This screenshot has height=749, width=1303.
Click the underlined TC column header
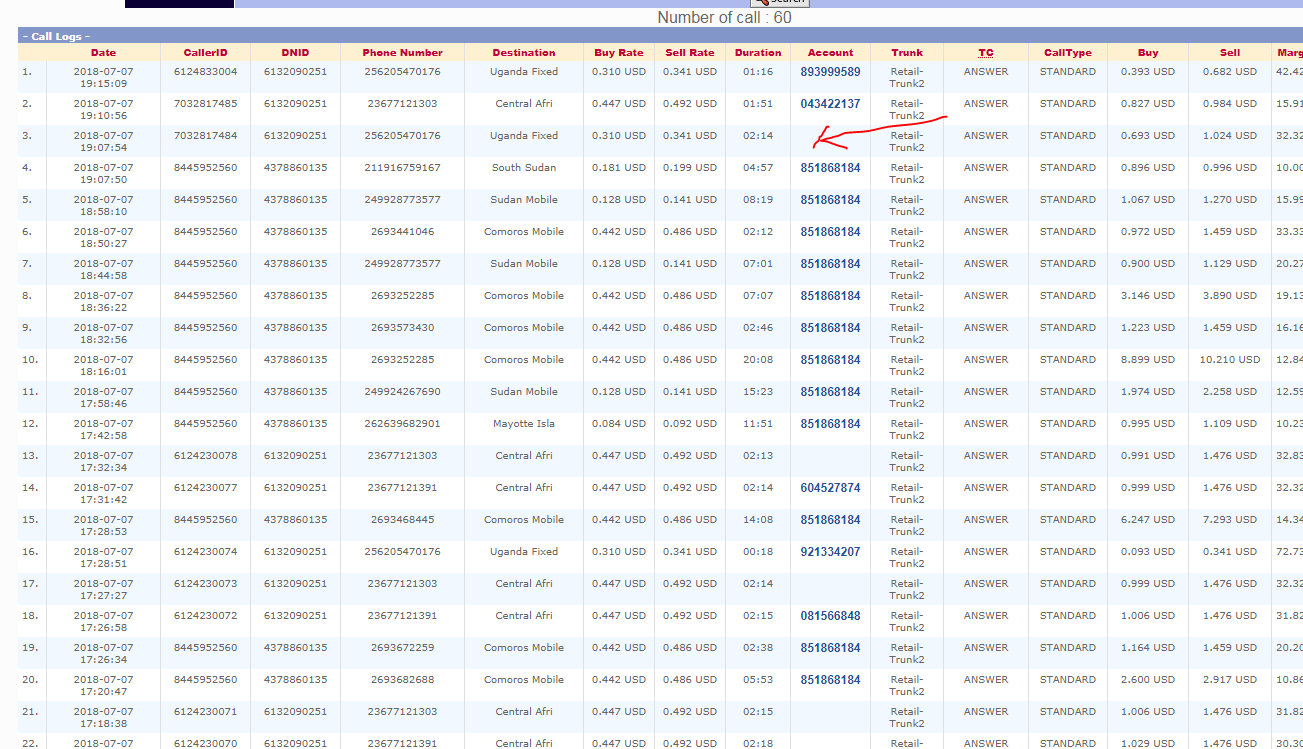[986, 53]
